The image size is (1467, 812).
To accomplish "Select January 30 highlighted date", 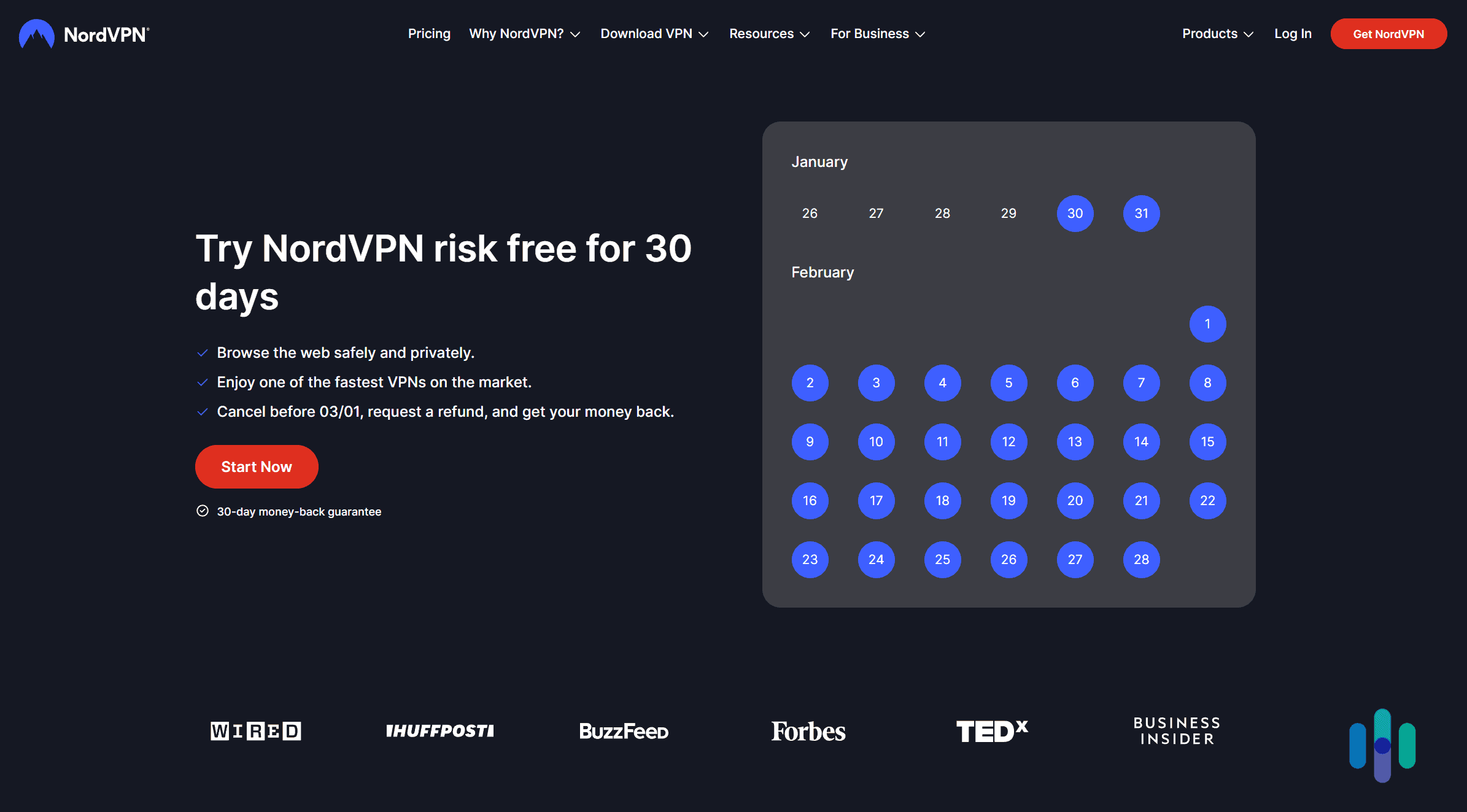I will pyautogui.click(x=1075, y=213).
